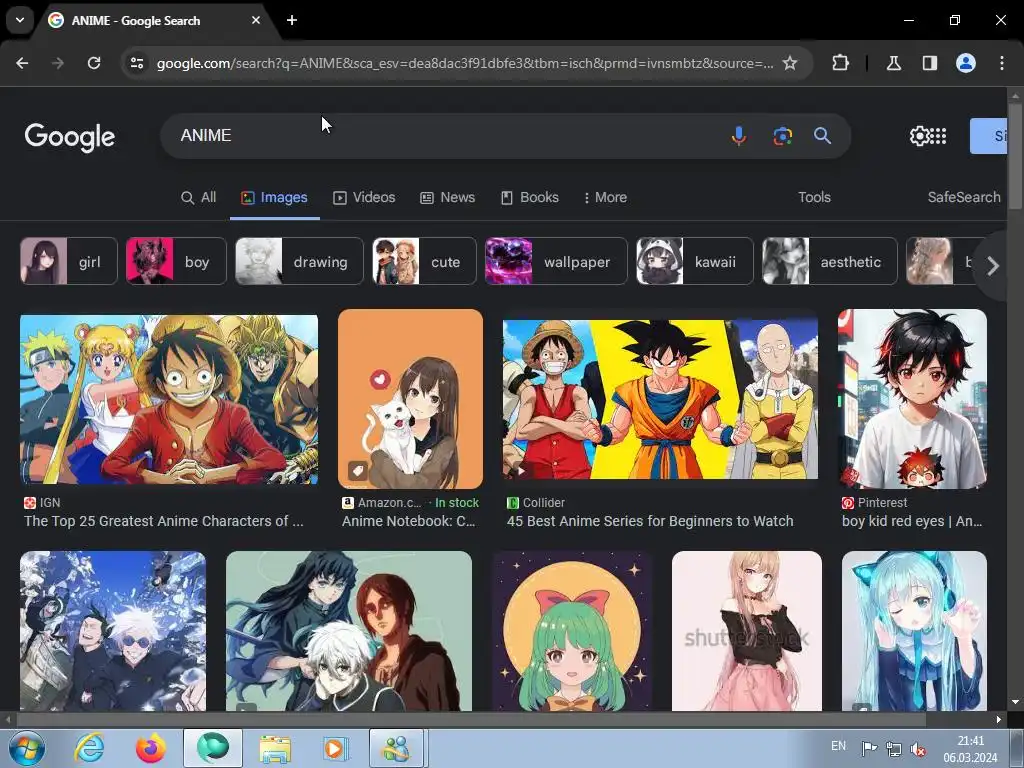Open the file explorer taskbar icon
1024x768 pixels.
click(275, 748)
